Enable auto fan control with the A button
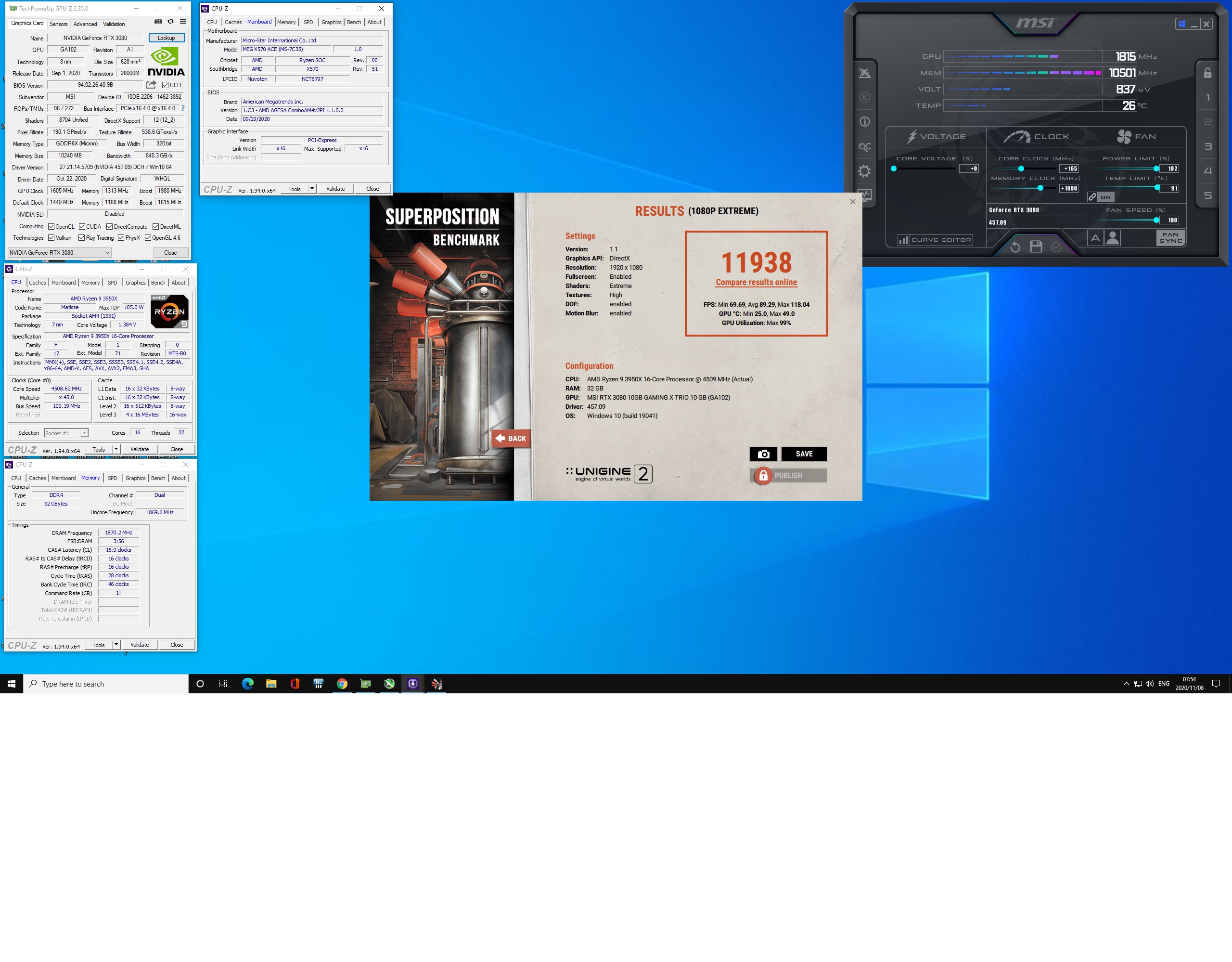 pos(1095,238)
